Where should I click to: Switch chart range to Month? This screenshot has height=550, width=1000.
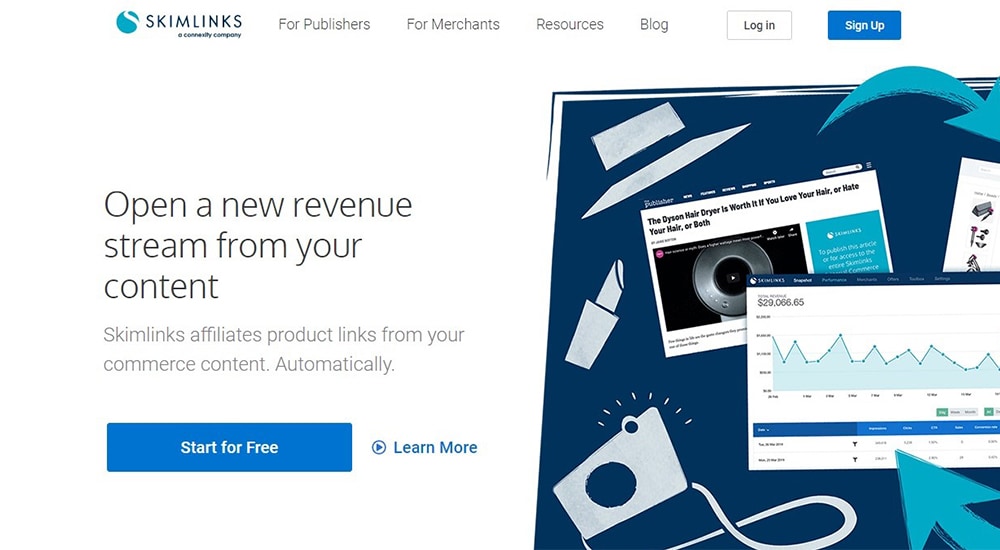tap(968, 412)
